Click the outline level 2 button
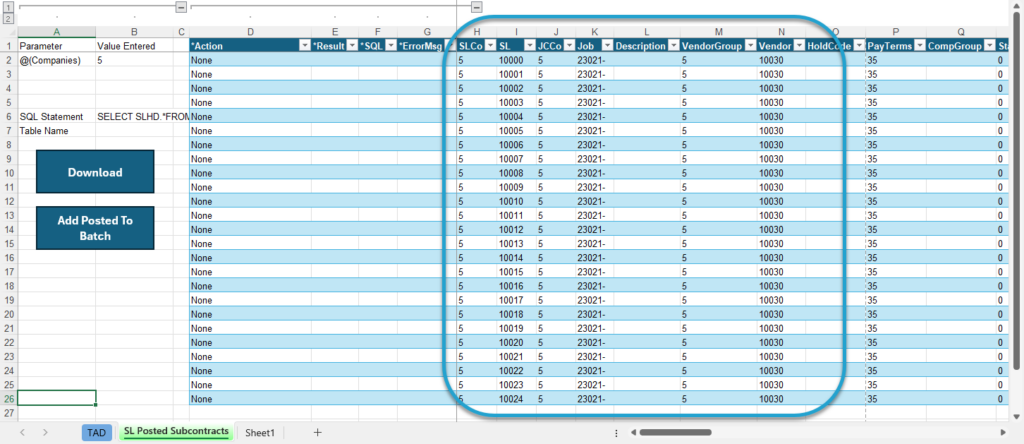 (8, 18)
